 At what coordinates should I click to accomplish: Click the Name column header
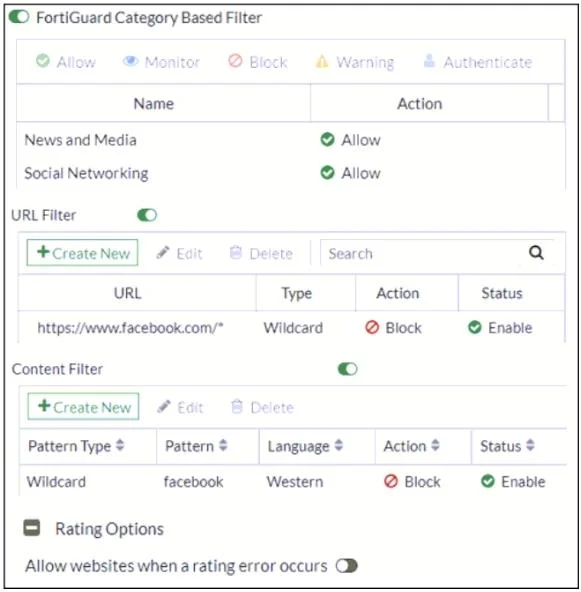[163, 103]
